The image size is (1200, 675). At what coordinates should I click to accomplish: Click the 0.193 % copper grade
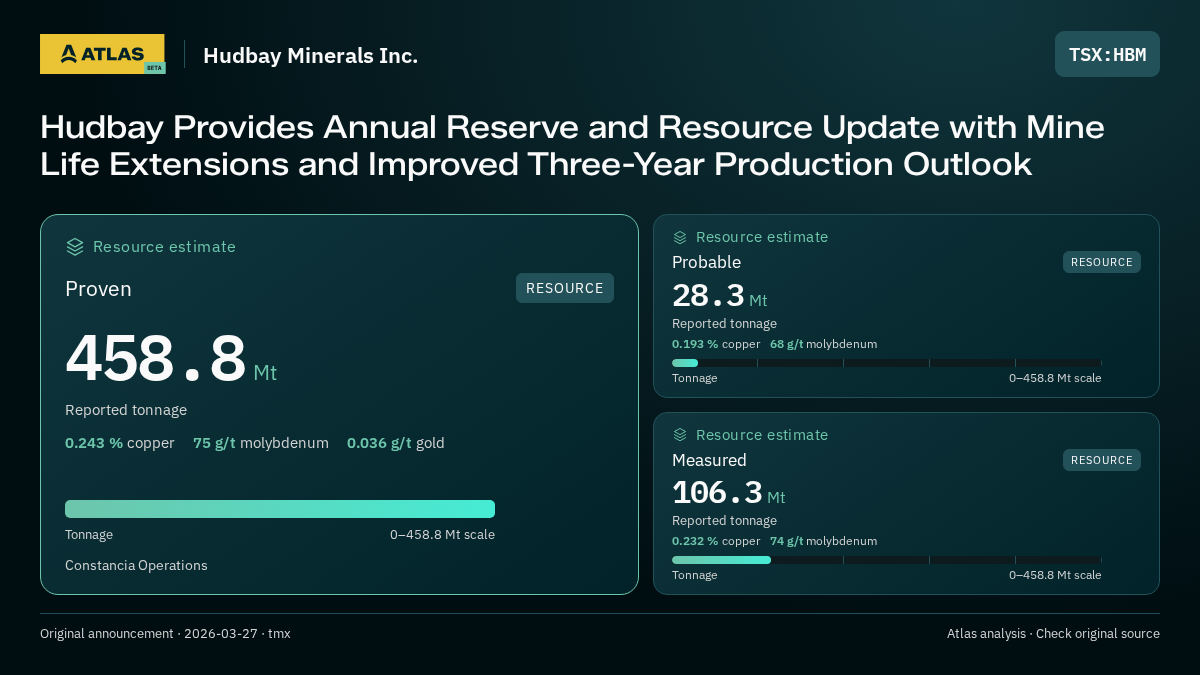[x=716, y=344]
